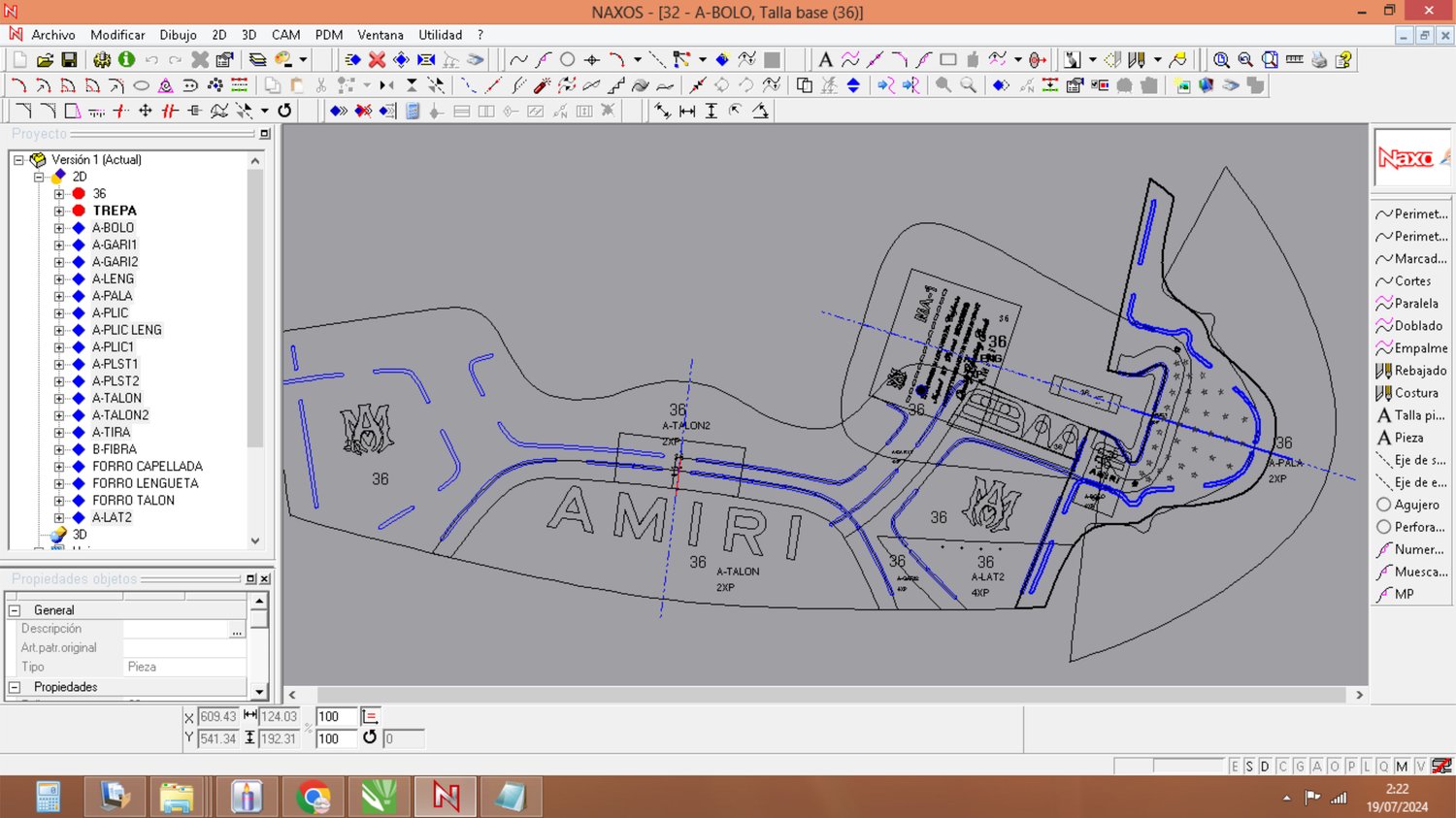Toggle the A status bar indicator
Viewport: 1456px width, 818px height.
[1317, 767]
